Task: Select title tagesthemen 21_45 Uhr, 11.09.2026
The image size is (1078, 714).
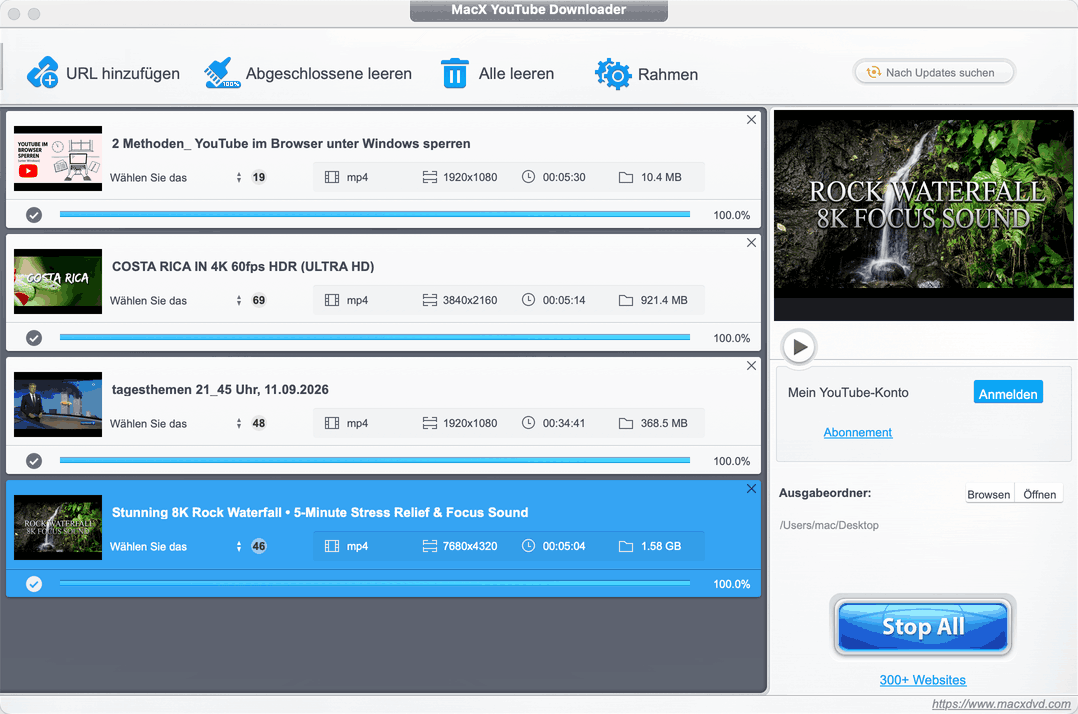Action: (x=220, y=390)
